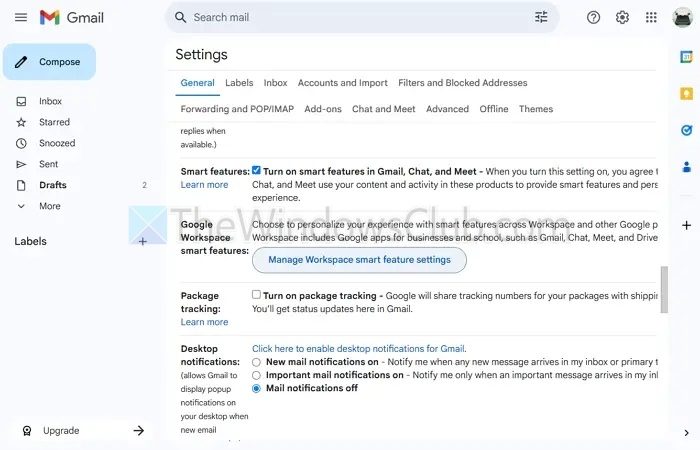Open Google Calendar side panel icon
The width and height of the screenshot is (700, 450).
coord(686,57)
